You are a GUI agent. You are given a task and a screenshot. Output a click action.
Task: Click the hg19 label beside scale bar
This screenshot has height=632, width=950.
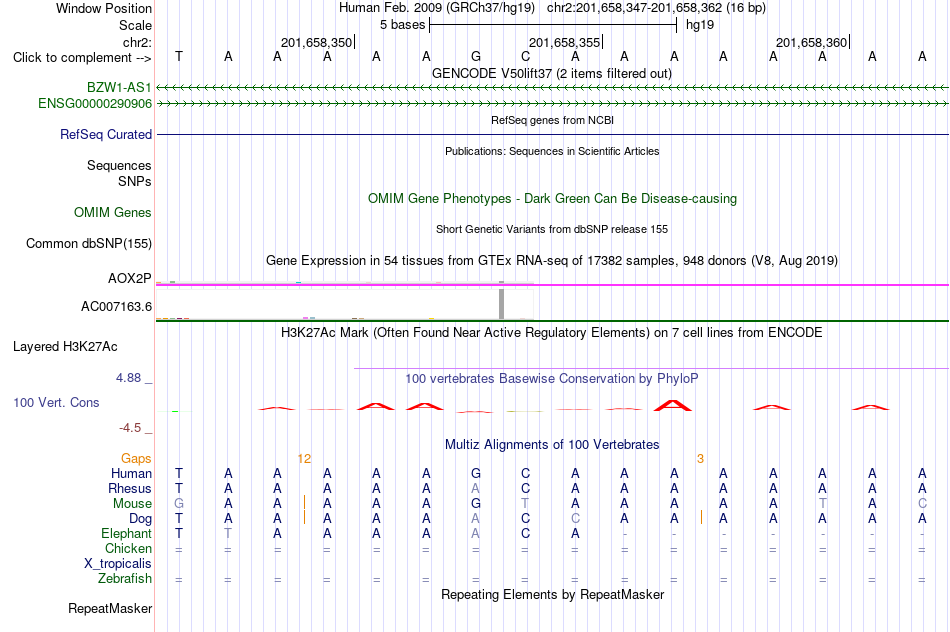coord(700,25)
